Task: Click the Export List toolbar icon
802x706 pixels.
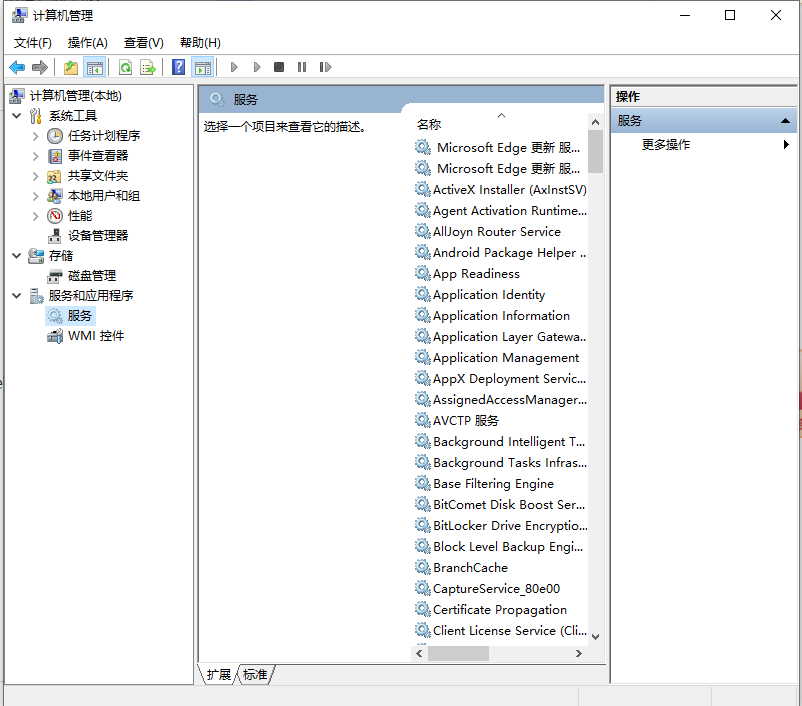Action: click(x=146, y=67)
